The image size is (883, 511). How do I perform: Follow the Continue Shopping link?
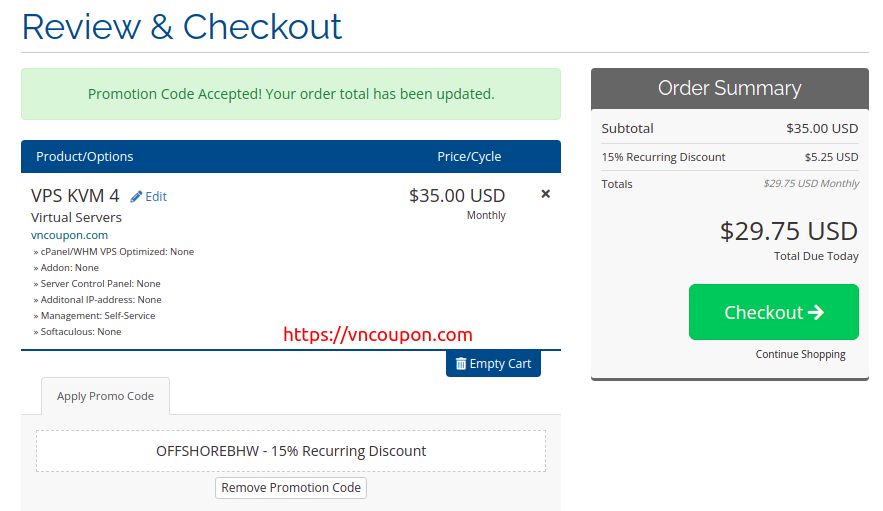(800, 354)
